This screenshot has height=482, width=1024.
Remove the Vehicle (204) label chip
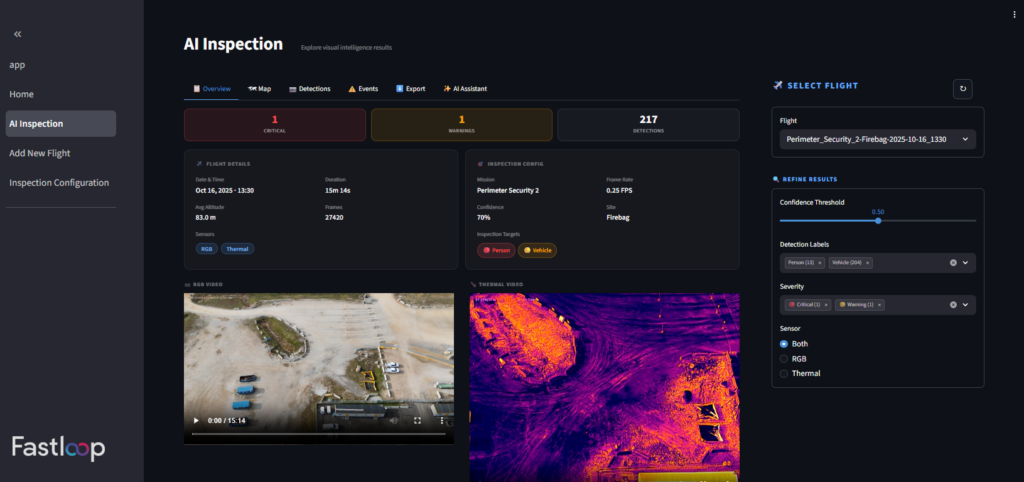(x=867, y=263)
